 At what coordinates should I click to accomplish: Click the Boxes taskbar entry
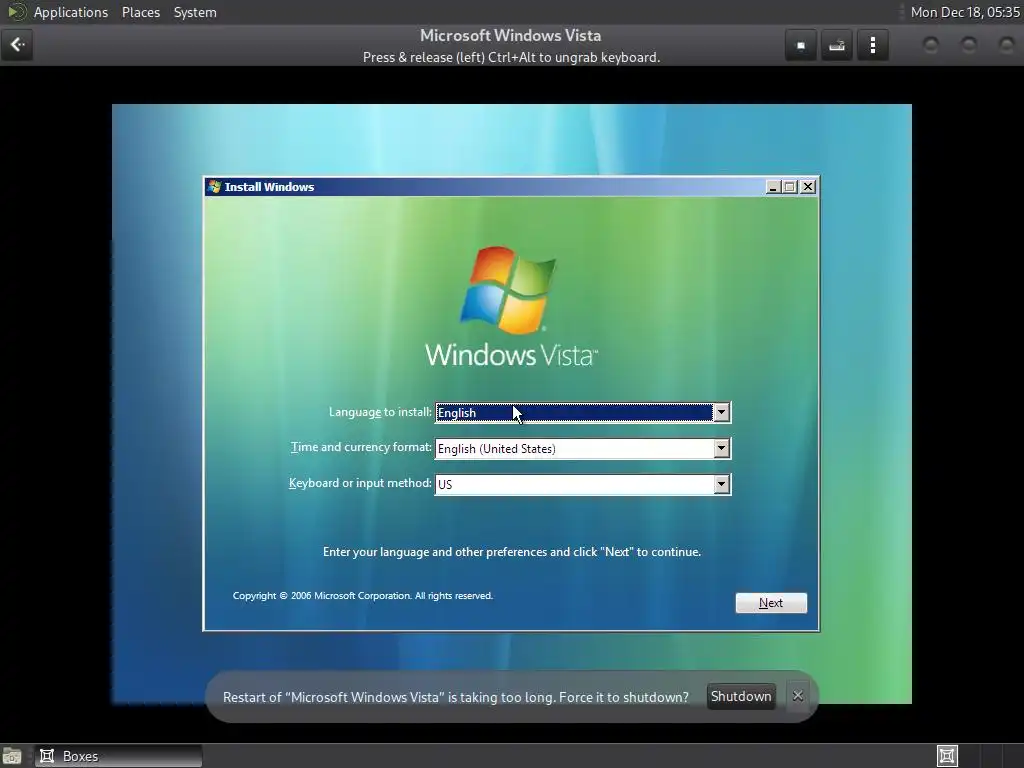(x=118, y=756)
